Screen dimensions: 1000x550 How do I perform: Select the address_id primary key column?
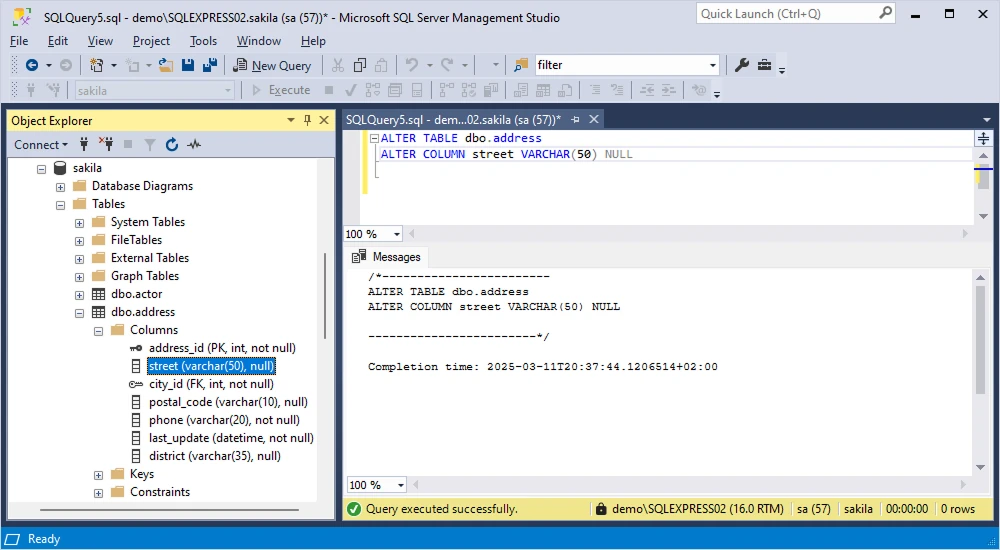coord(222,348)
